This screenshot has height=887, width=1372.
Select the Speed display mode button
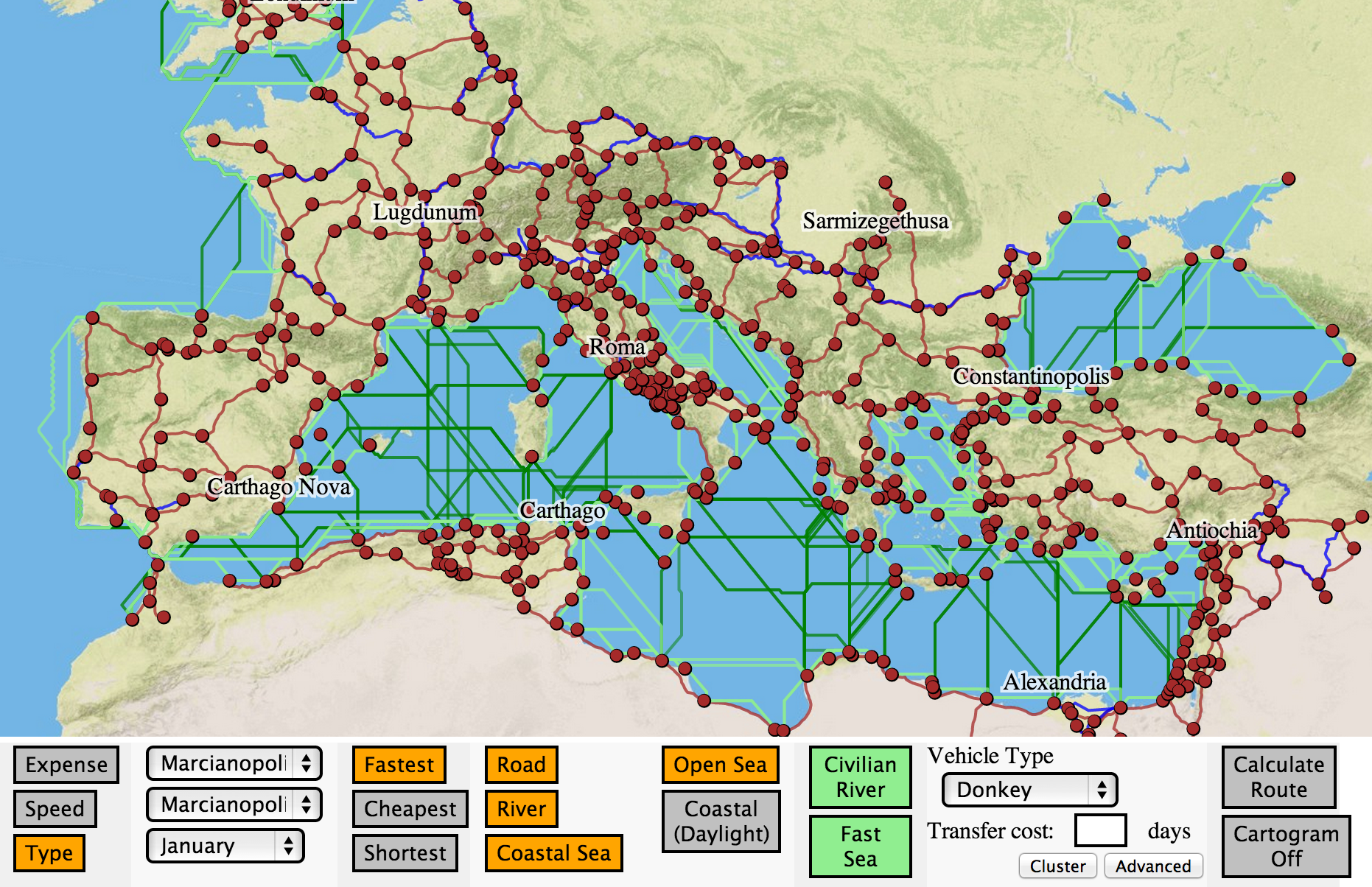tap(55, 809)
